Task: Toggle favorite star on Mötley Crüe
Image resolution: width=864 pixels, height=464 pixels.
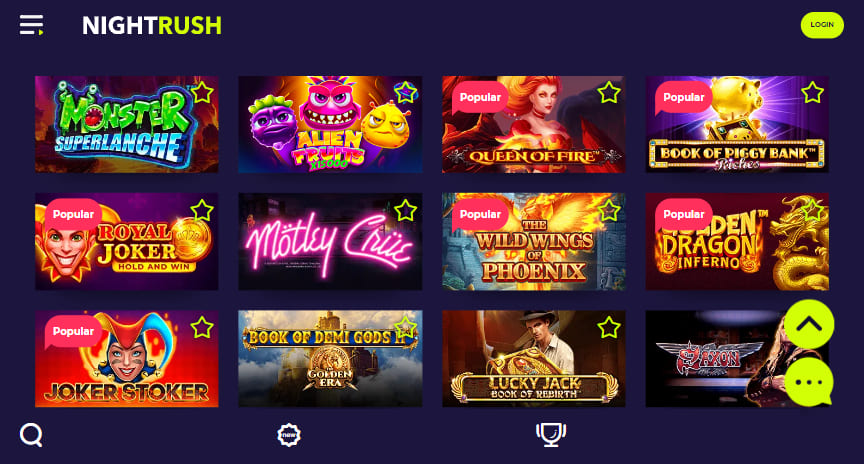Action: (x=406, y=210)
